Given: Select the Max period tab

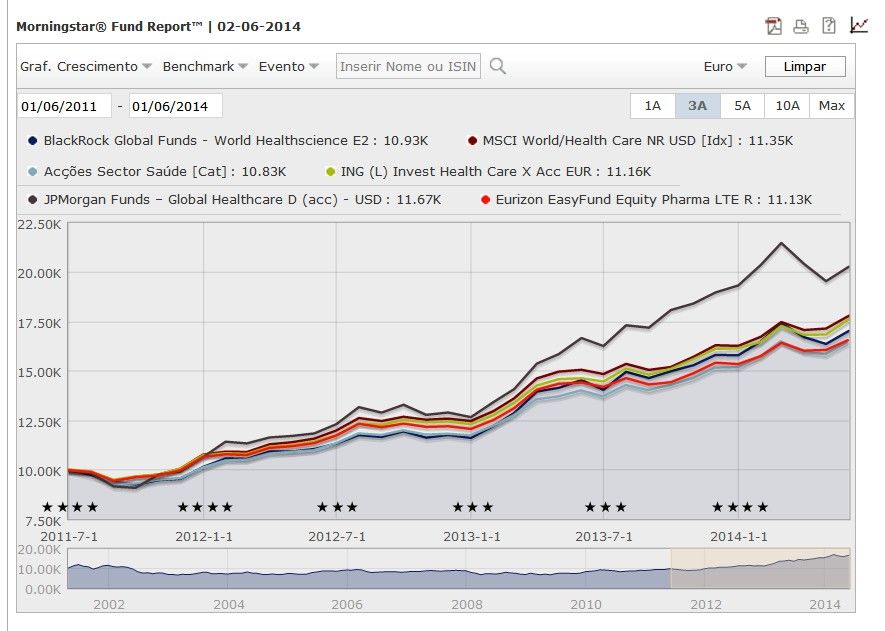Looking at the screenshot, I should (x=832, y=106).
